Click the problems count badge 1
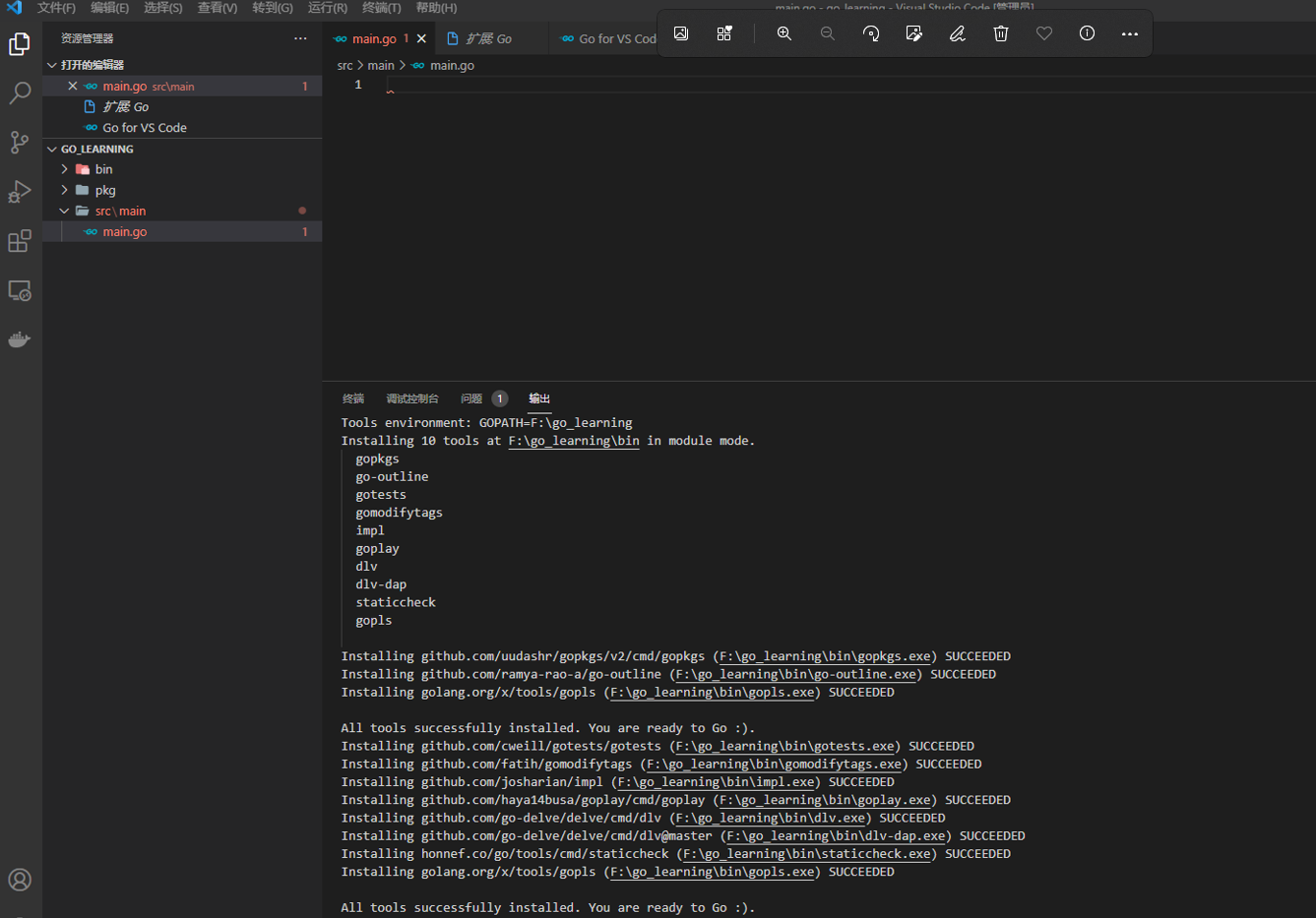This screenshot has width=1316, height=918. [500, 398]
